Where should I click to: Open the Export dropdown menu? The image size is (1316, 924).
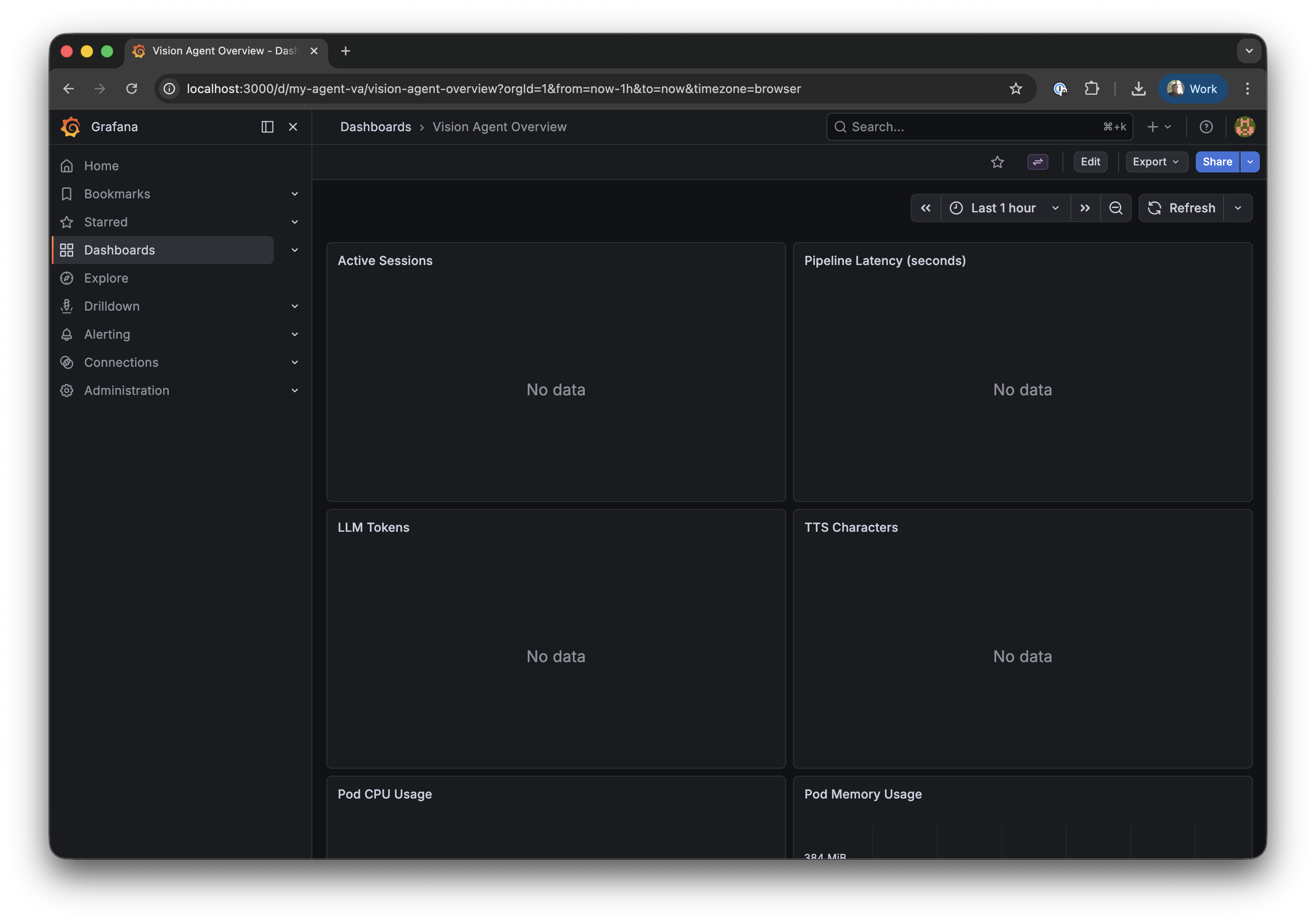1155,162
